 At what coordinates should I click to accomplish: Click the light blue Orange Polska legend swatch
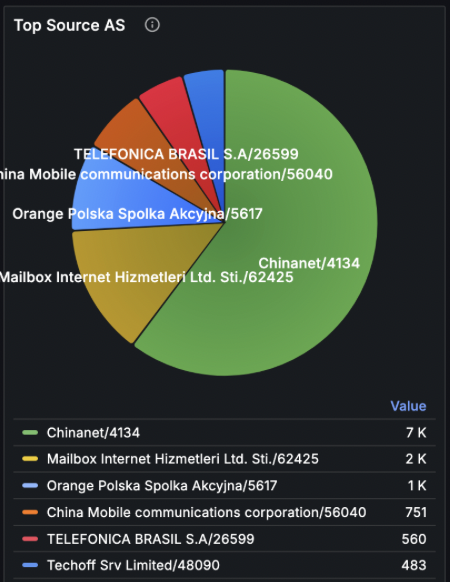pos(30,485)
